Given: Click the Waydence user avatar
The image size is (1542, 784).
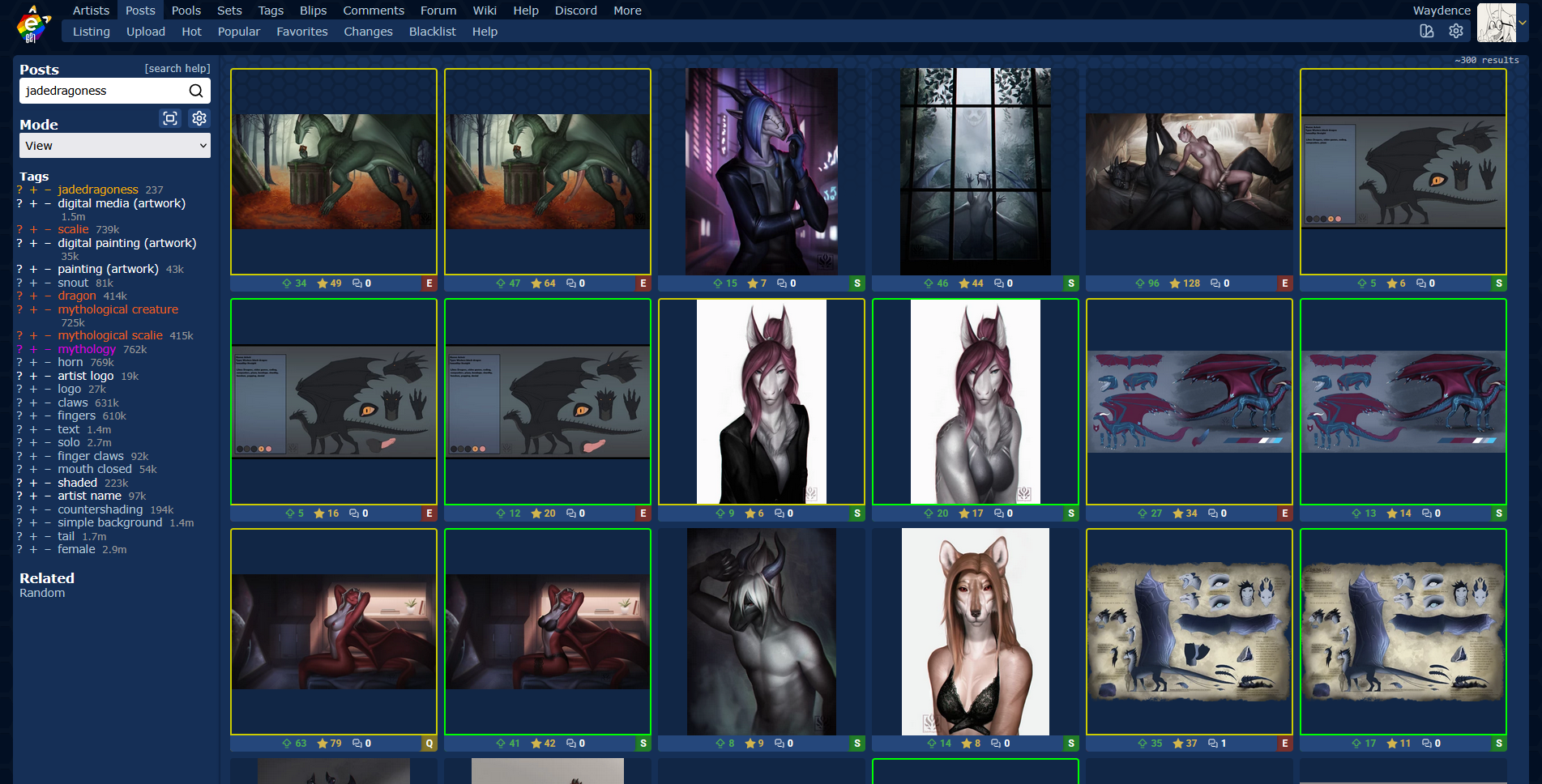Looking at the screenshot, I should [x=1496, y=23].
